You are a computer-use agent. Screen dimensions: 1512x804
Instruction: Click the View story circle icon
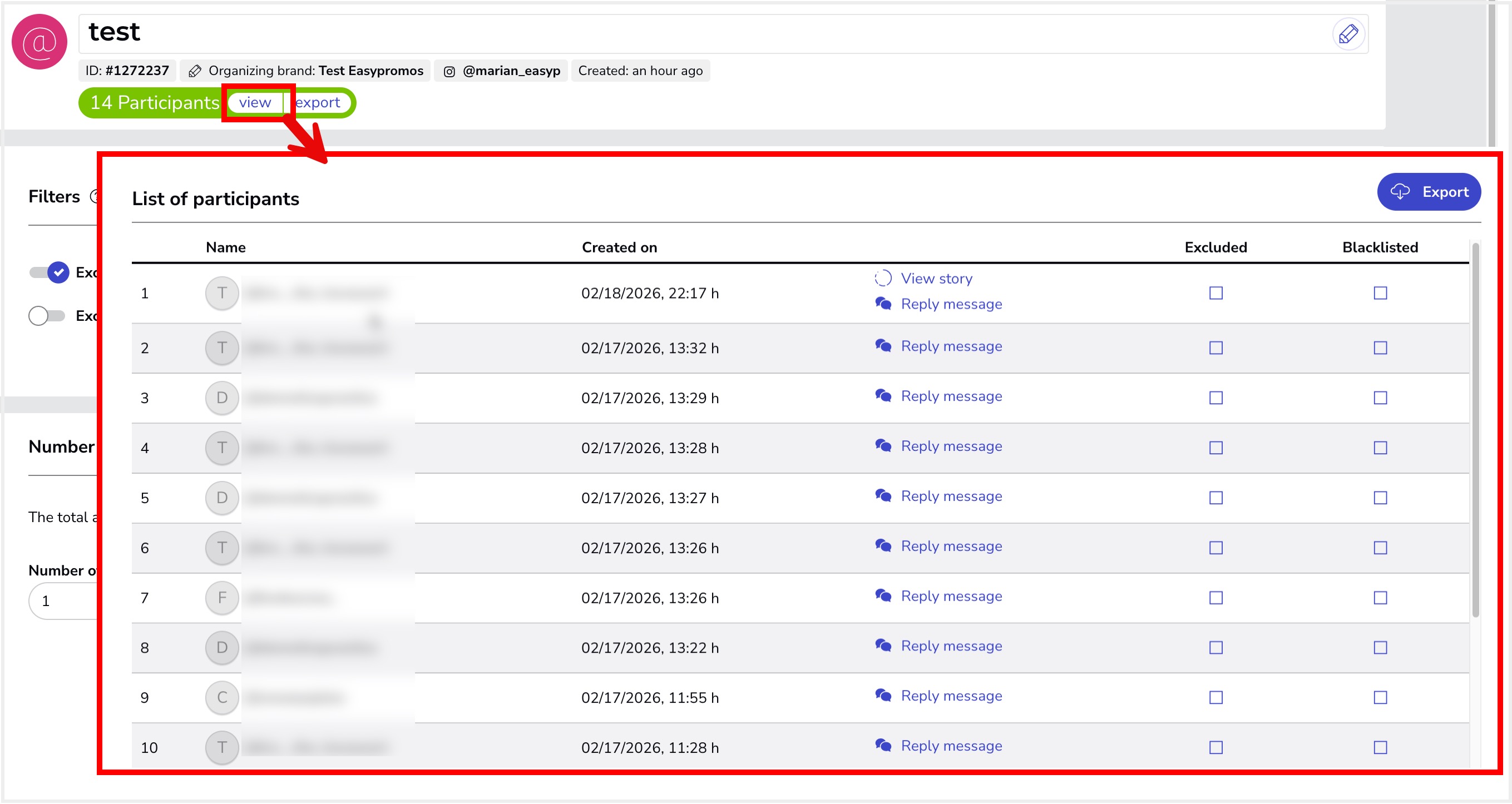883,278
